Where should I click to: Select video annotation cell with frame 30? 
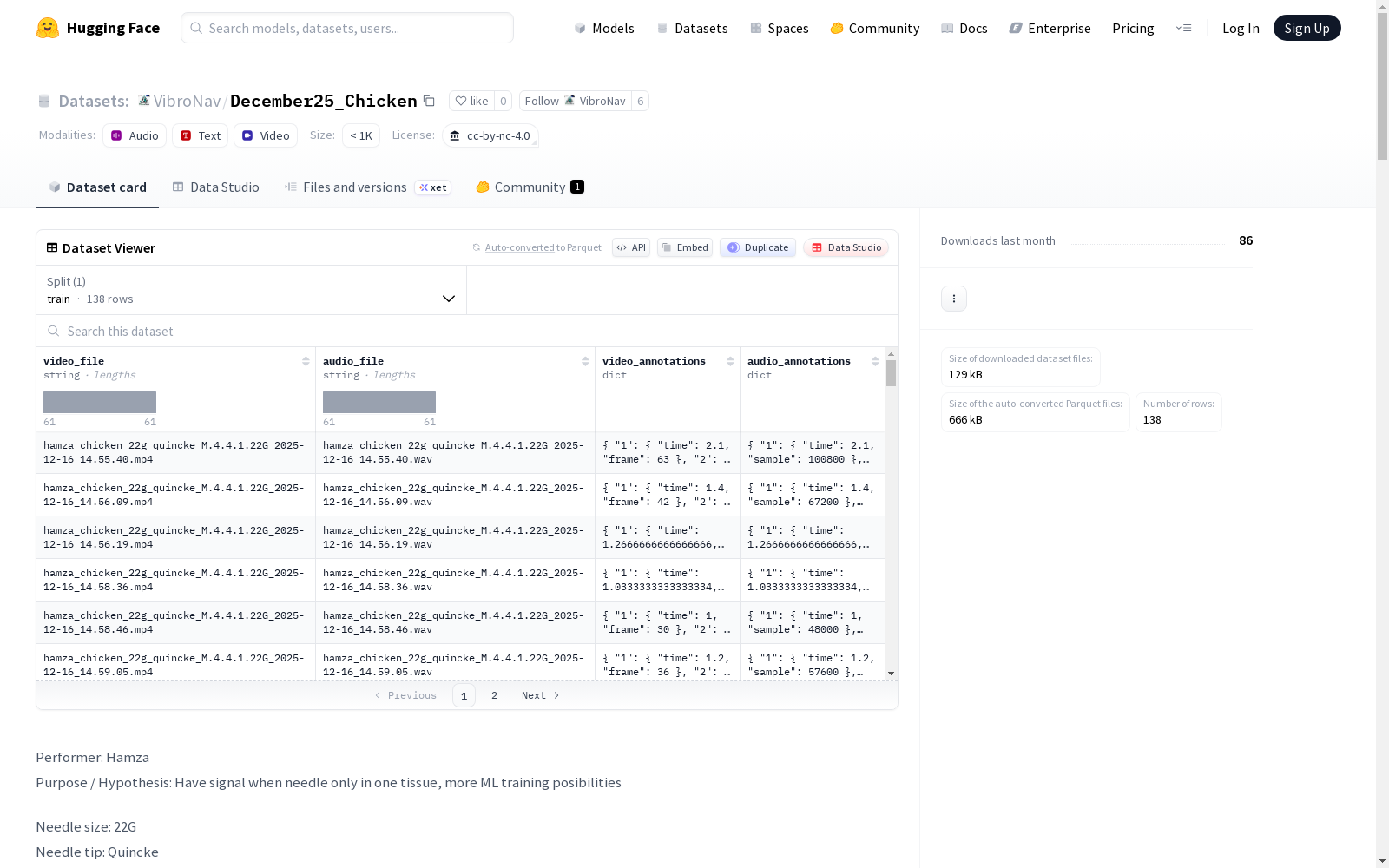[667, 622]
